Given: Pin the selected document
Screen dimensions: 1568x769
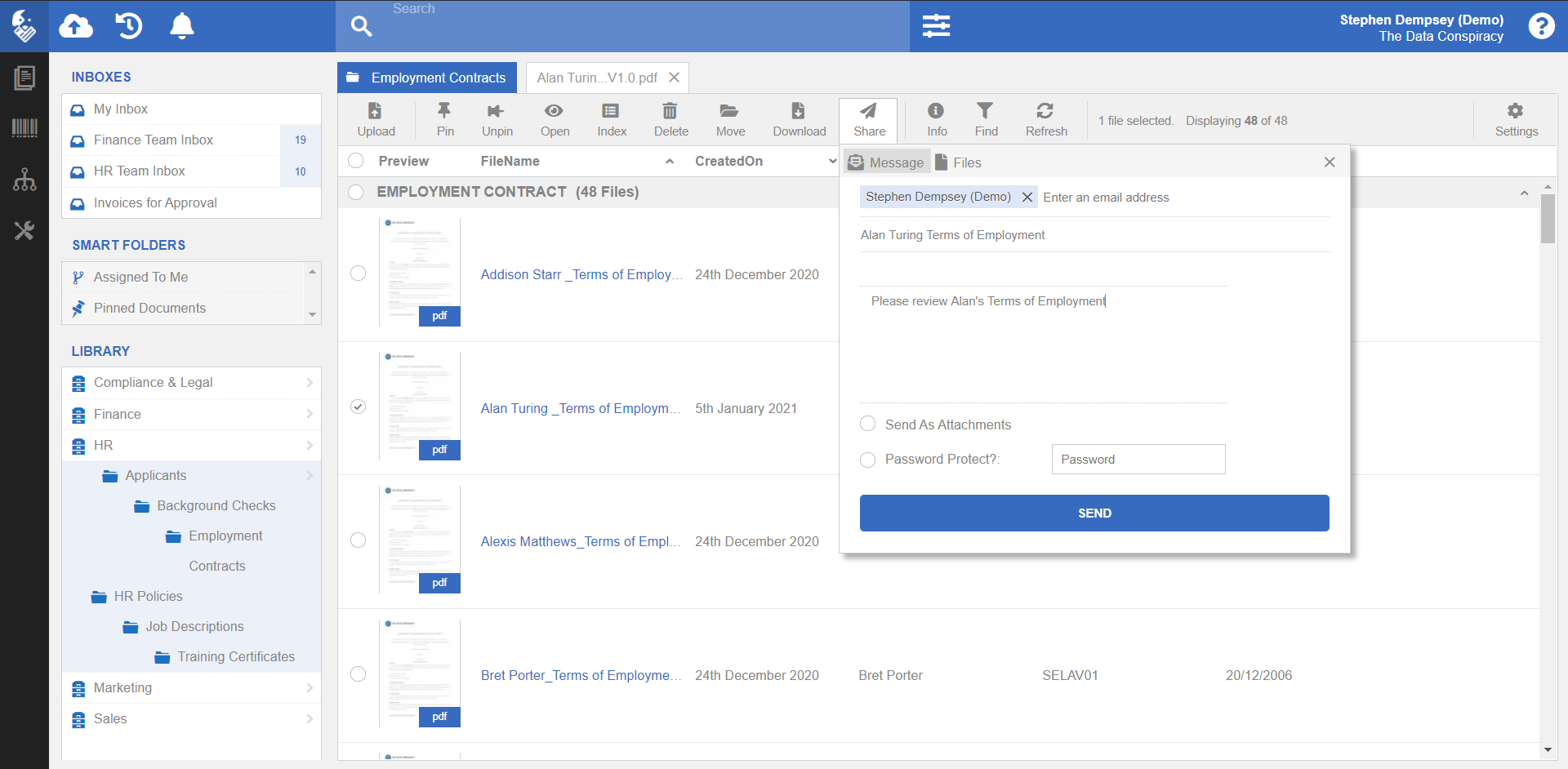Looking at the screenshot, I should [445, 119].
